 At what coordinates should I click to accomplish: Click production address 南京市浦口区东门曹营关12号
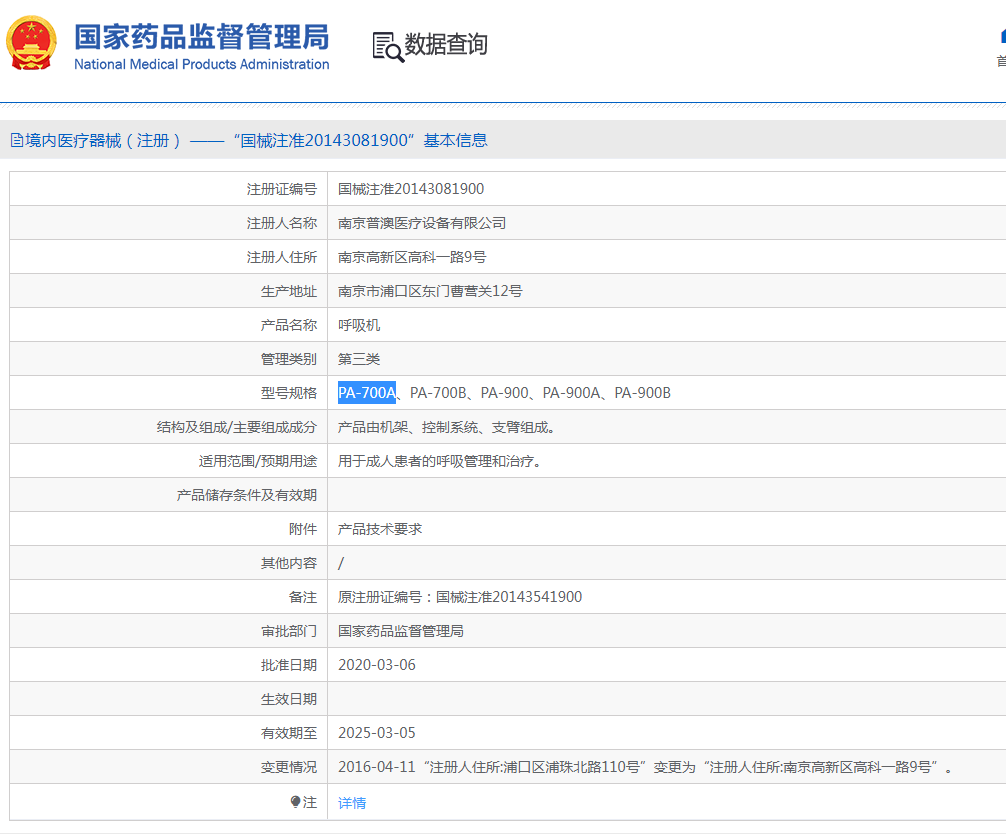click(x=430, y=291)
